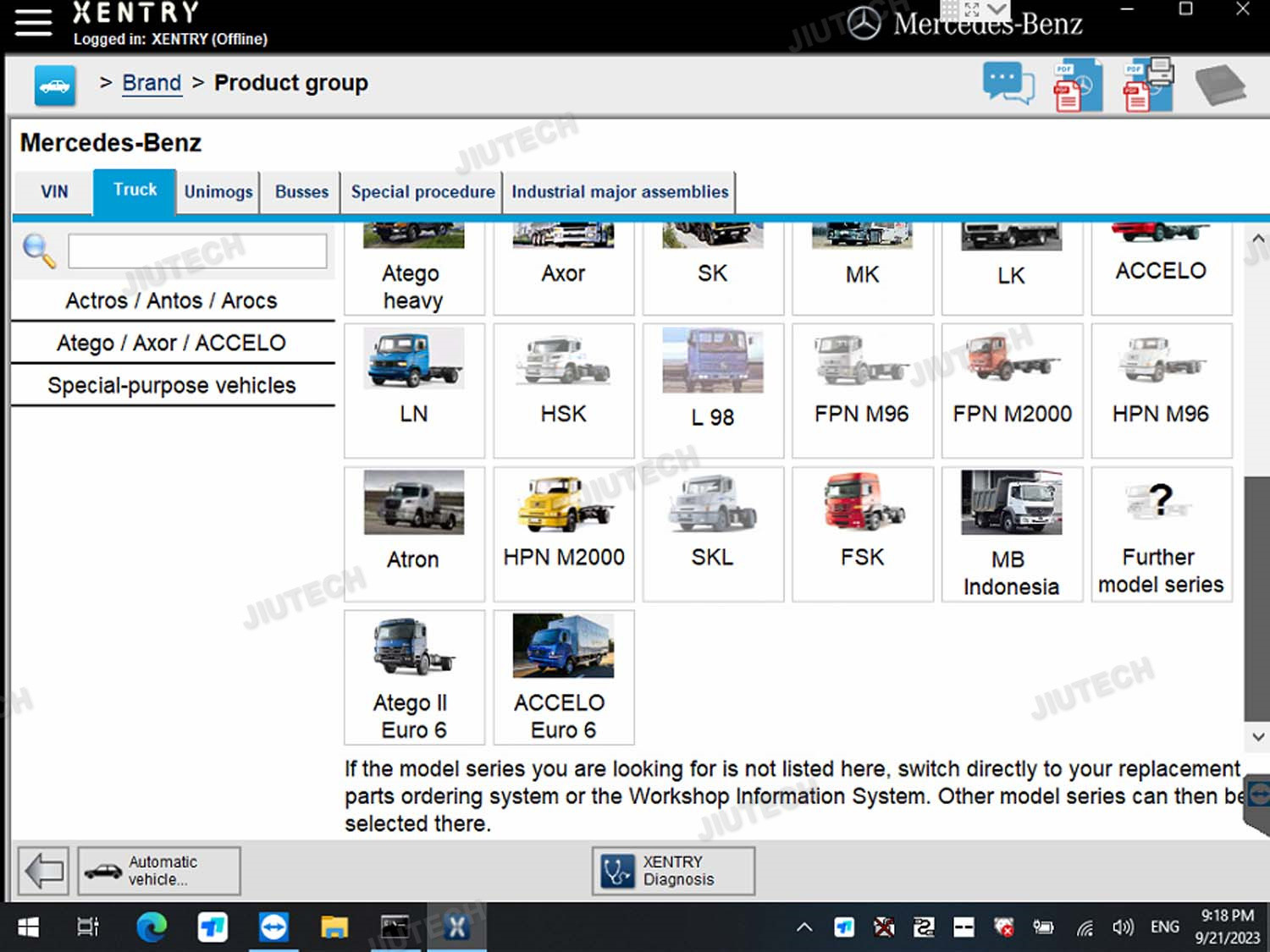Click the PDF print icon
Screen dimensions: 1270x952
[x=1147, y=85]
